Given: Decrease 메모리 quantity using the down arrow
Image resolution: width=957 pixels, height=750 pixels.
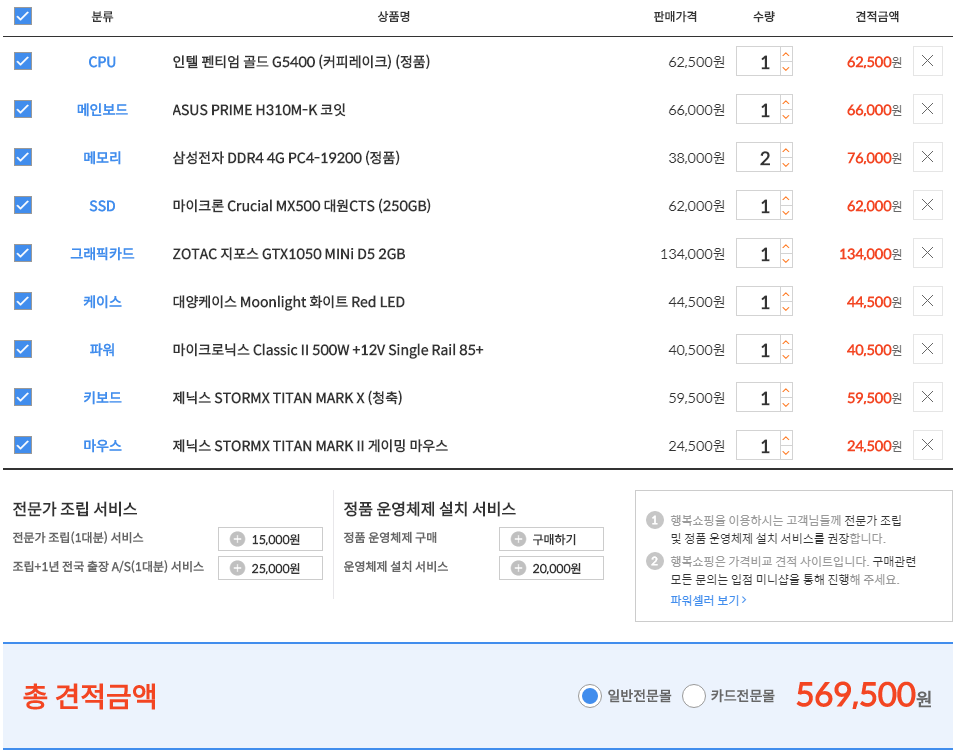Looking at the screenshot, I should coord(786,164).
